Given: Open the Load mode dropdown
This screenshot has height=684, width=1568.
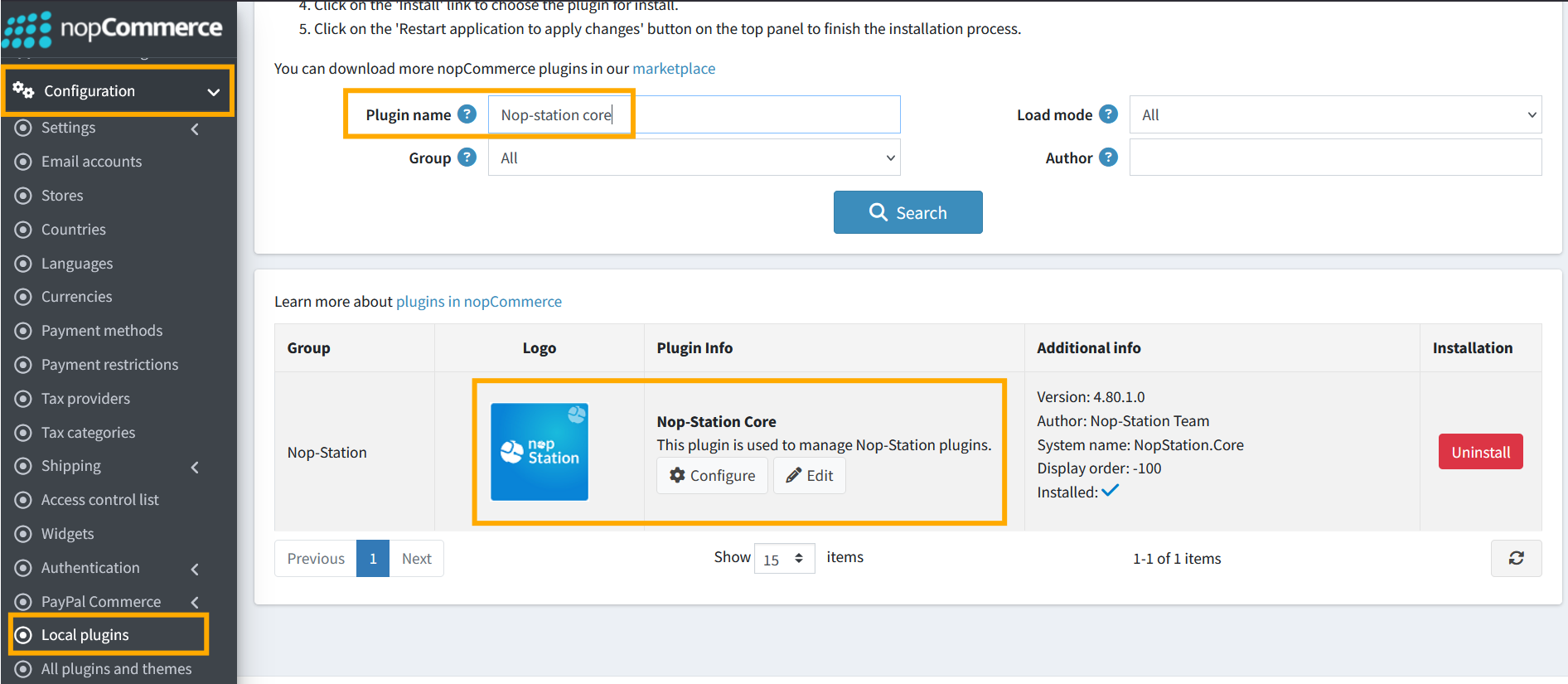Looking at the screenshot, I should pos(1336,114).
